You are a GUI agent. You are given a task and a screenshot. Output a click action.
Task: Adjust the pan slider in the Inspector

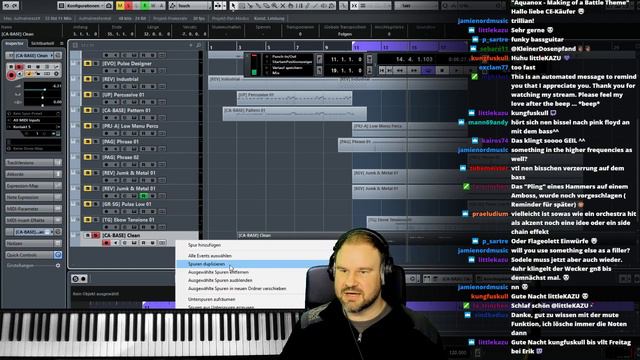[42, 98]
